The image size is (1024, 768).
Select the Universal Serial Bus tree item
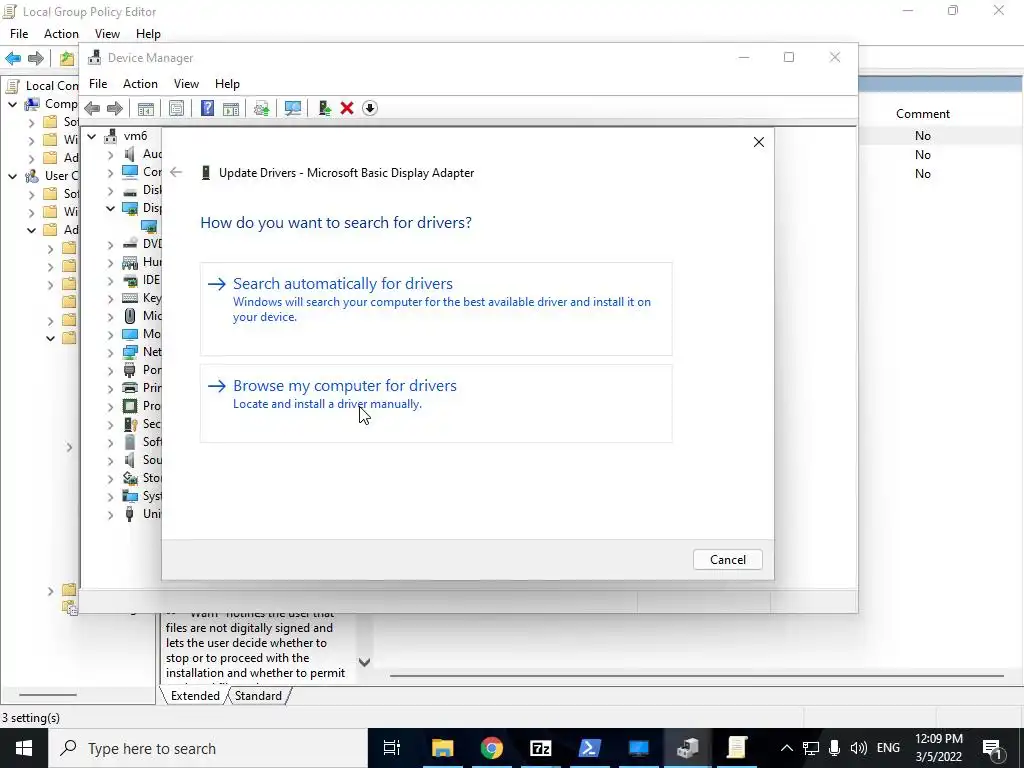pos(142,515)
